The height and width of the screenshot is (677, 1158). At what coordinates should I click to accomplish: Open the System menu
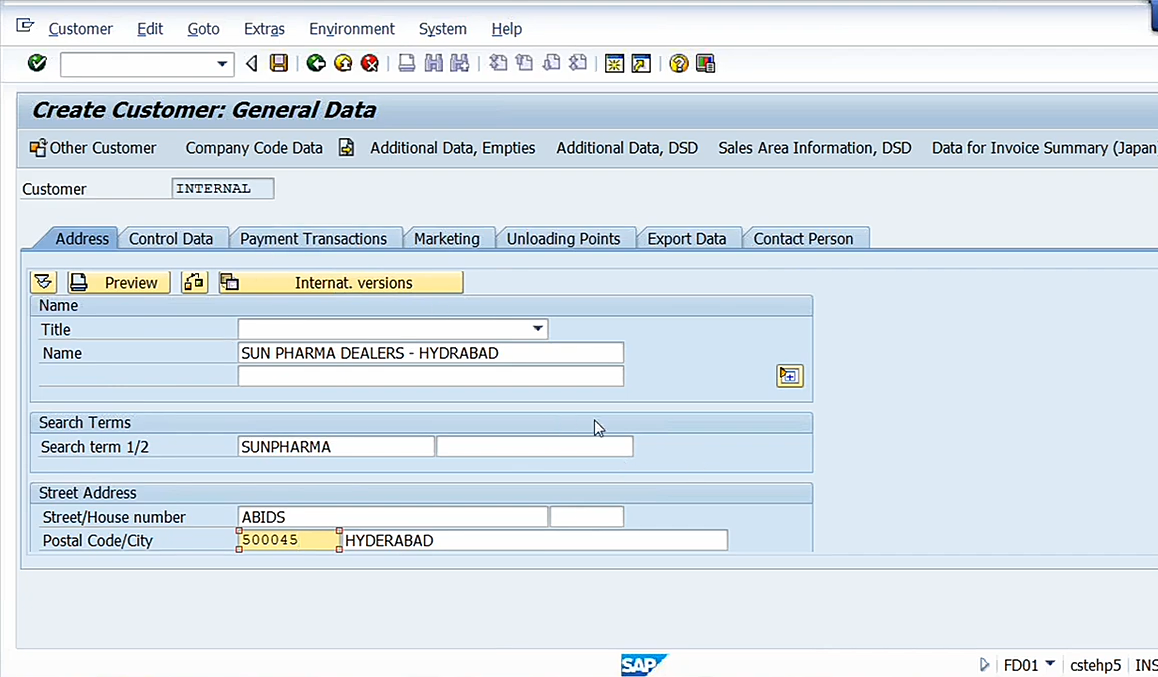pyautogui.click(x=442, y=29)
